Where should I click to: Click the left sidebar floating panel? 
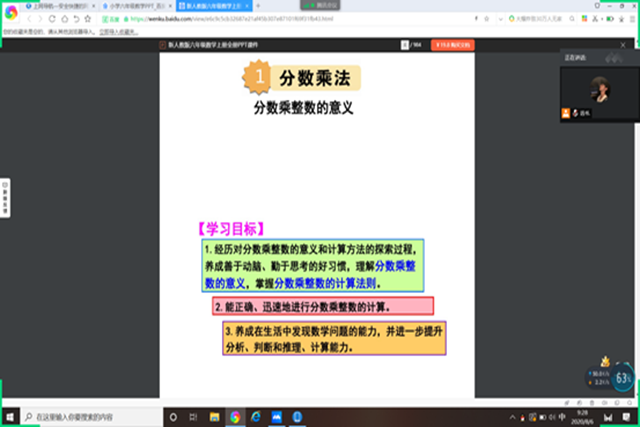tap(5, 198)
